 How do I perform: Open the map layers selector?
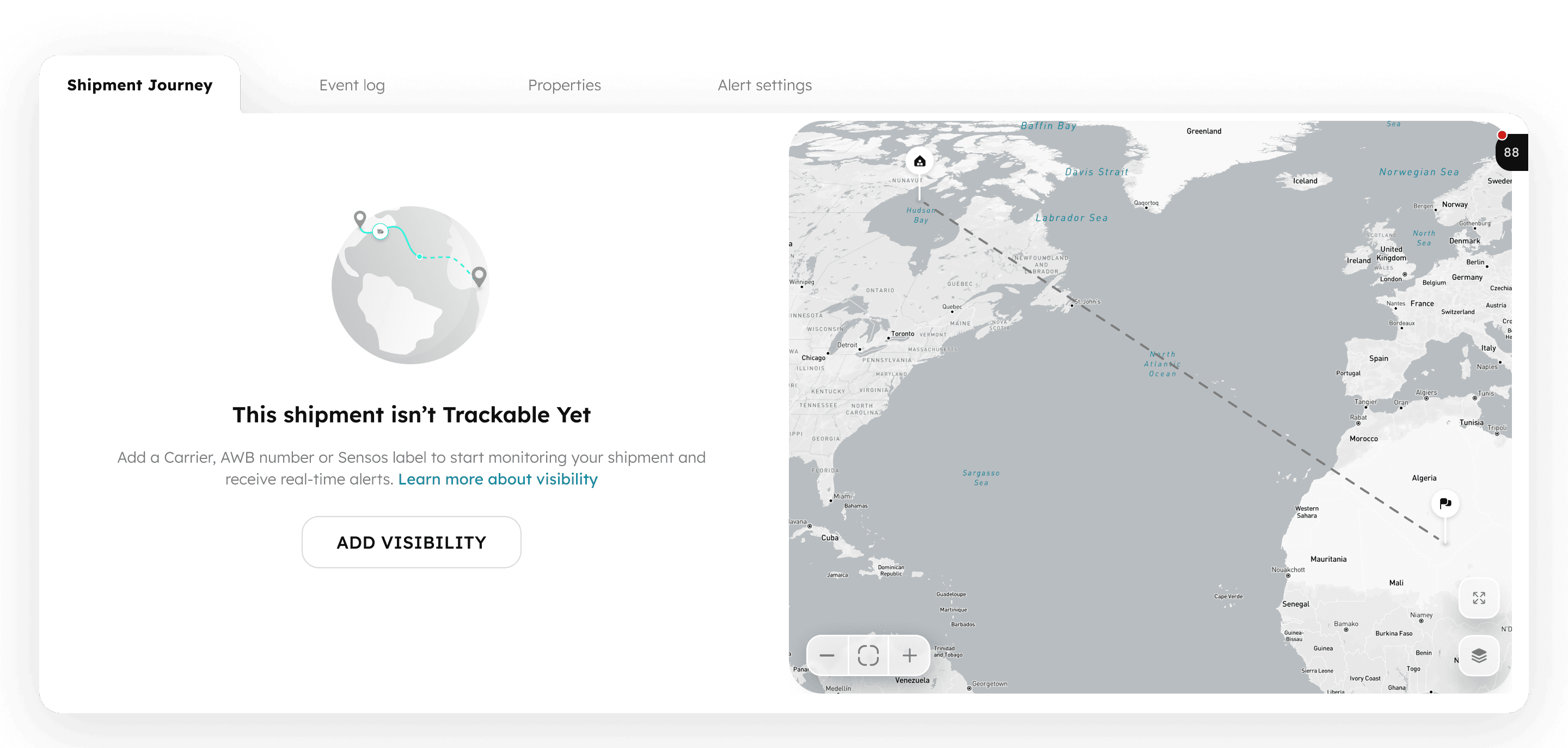click(x=1479, y=655)
